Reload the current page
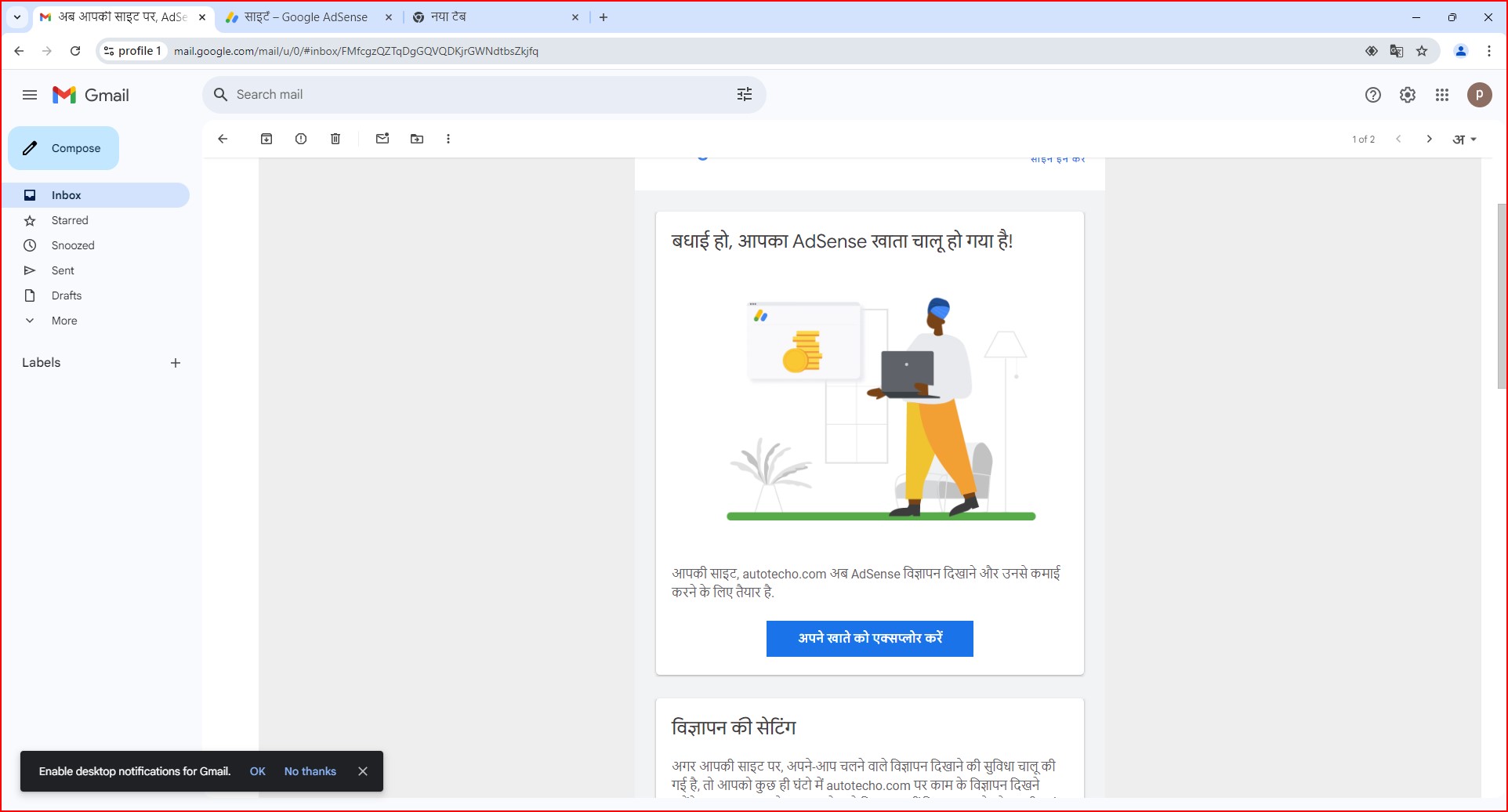Screen dimensions: 1508x812 [x=75, y=51]
